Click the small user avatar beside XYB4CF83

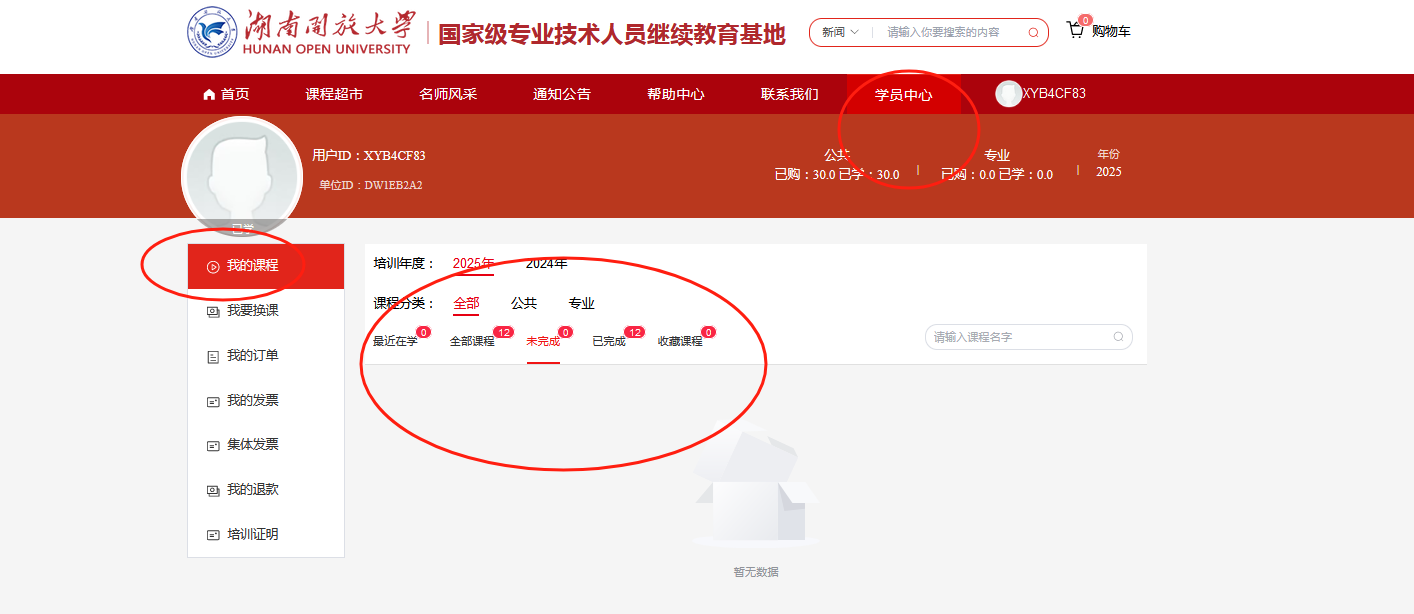[x=1008, y=94]
